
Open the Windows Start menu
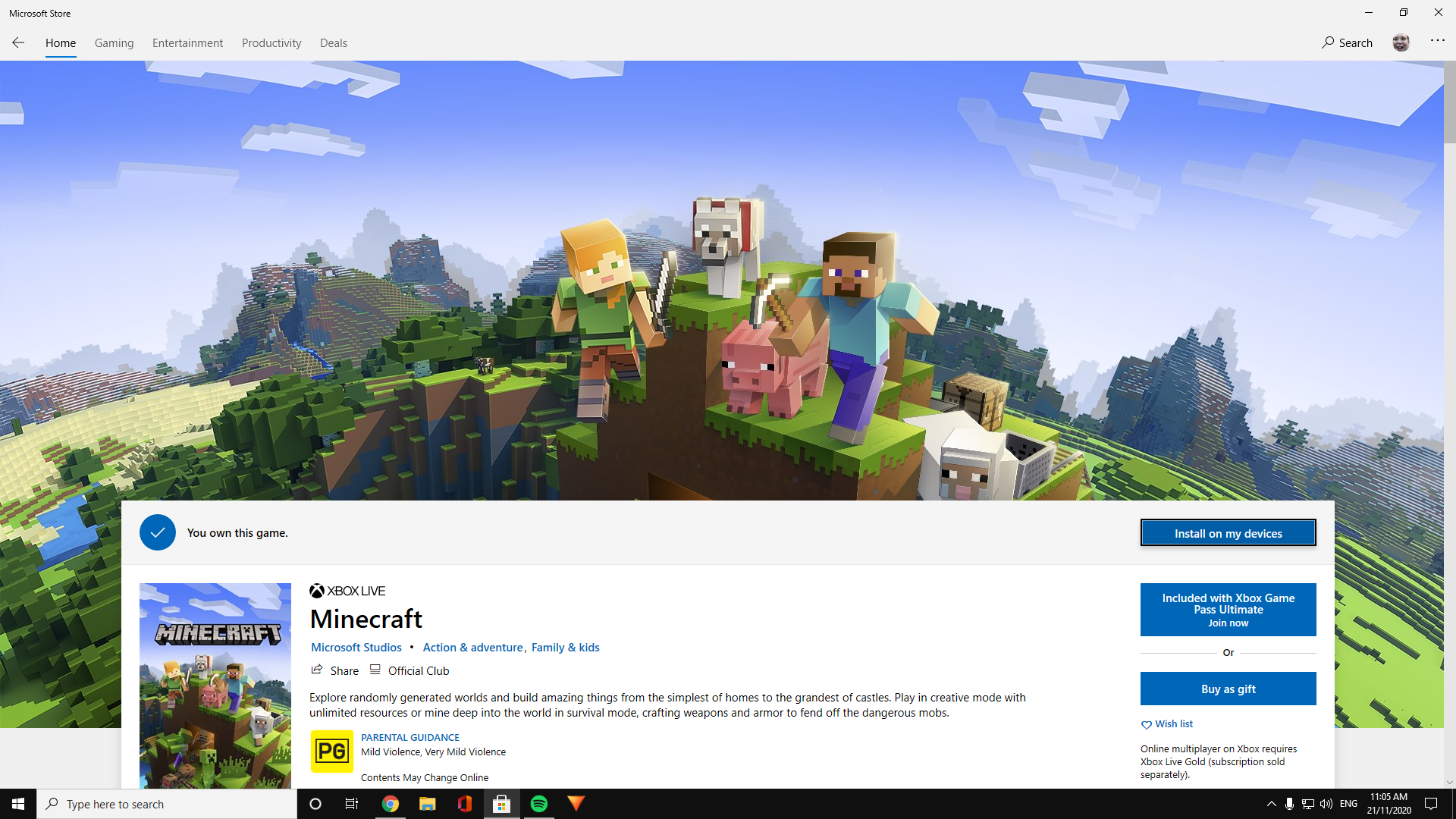(x=18, y=804)
